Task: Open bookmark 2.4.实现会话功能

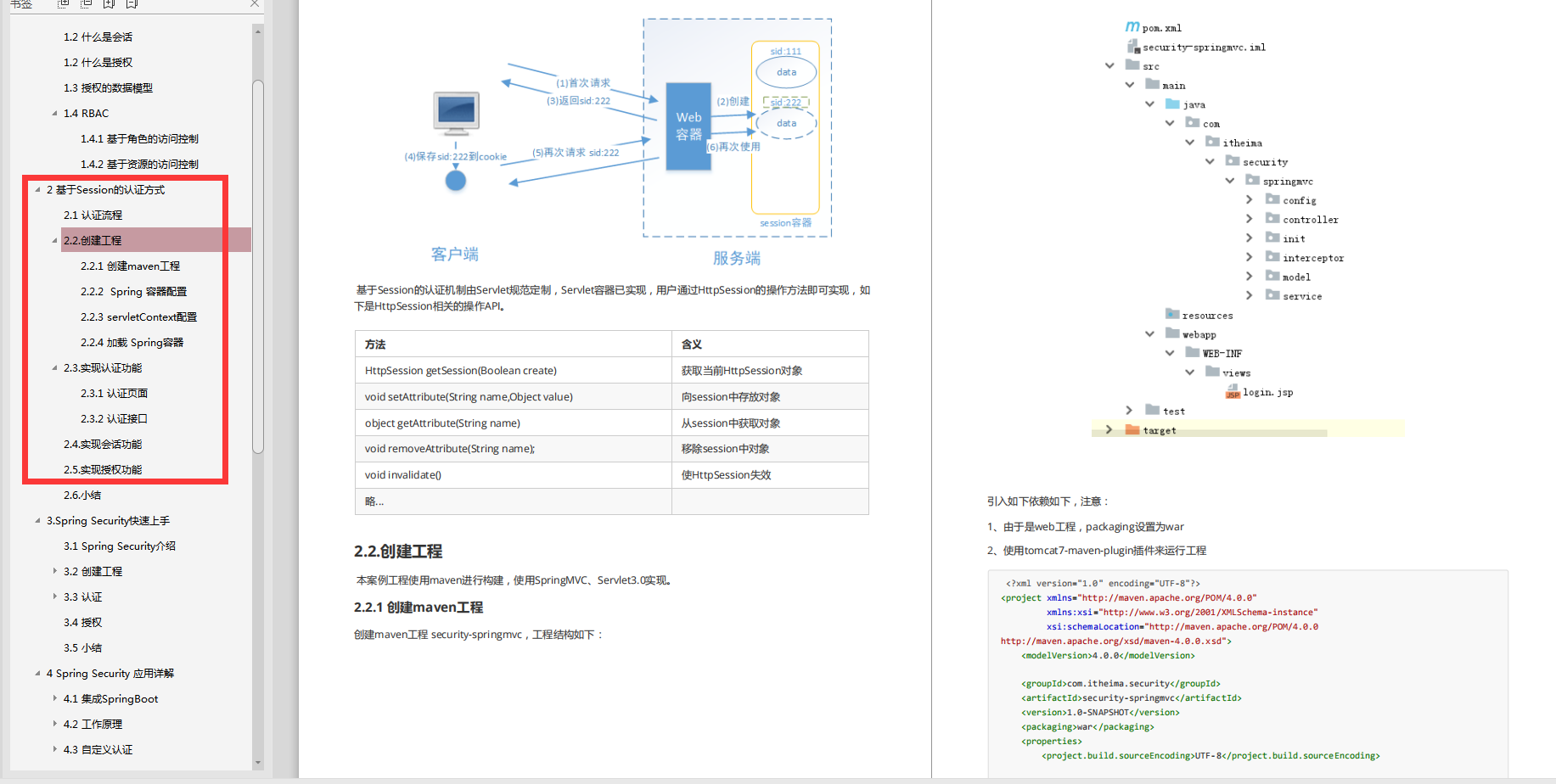Action: click(x=103, y=445)
